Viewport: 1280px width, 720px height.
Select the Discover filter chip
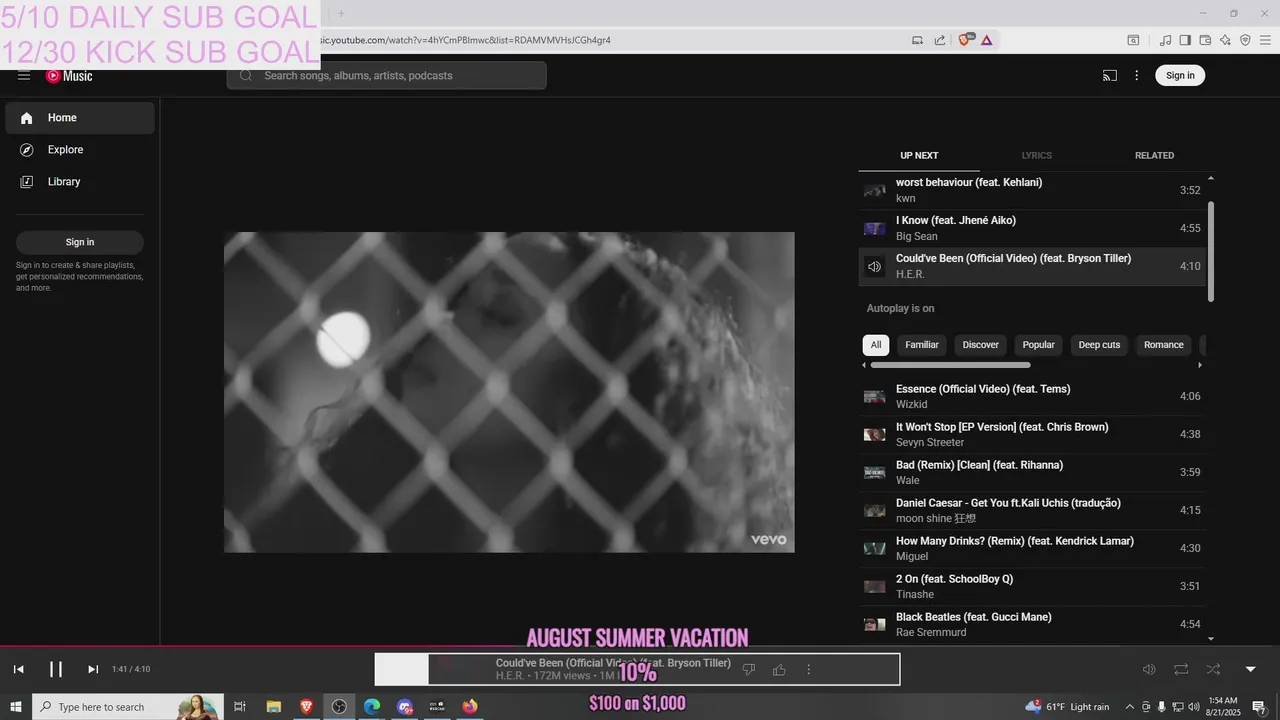tap(980, 345)
